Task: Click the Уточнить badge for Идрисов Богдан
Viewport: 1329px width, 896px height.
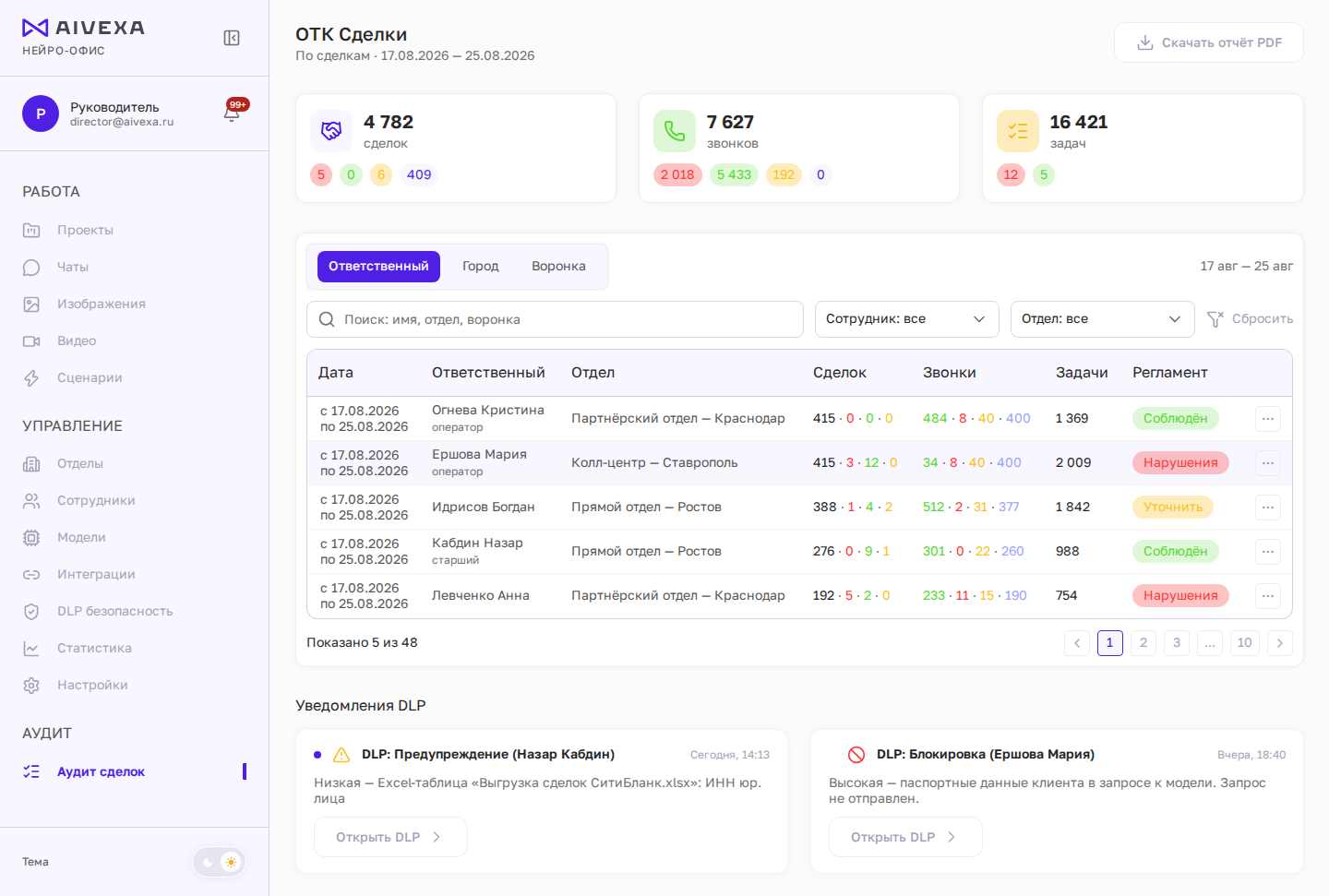Action: 1173,508
